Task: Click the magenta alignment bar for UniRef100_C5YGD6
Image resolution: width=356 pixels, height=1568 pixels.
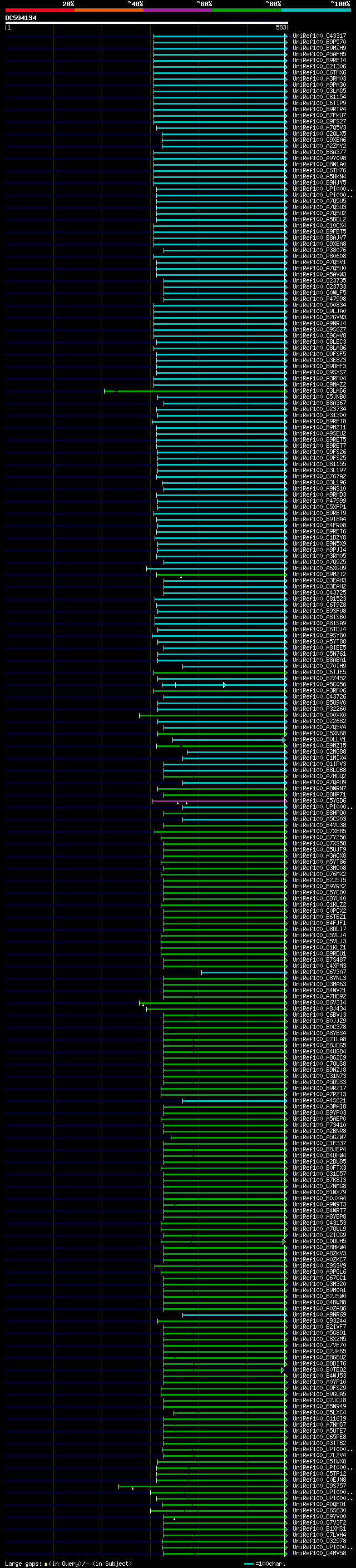Action: (x=219, y=801)
